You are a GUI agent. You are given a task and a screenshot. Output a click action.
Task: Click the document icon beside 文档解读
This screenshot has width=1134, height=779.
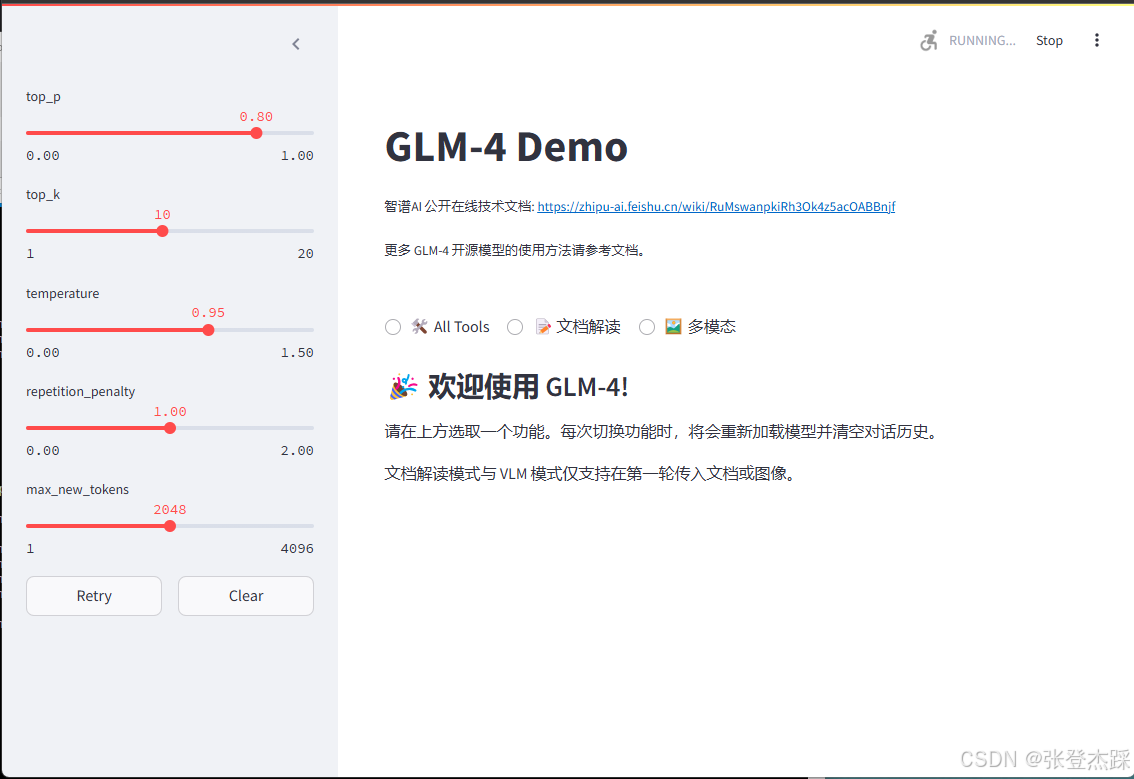tap(543, 326)
